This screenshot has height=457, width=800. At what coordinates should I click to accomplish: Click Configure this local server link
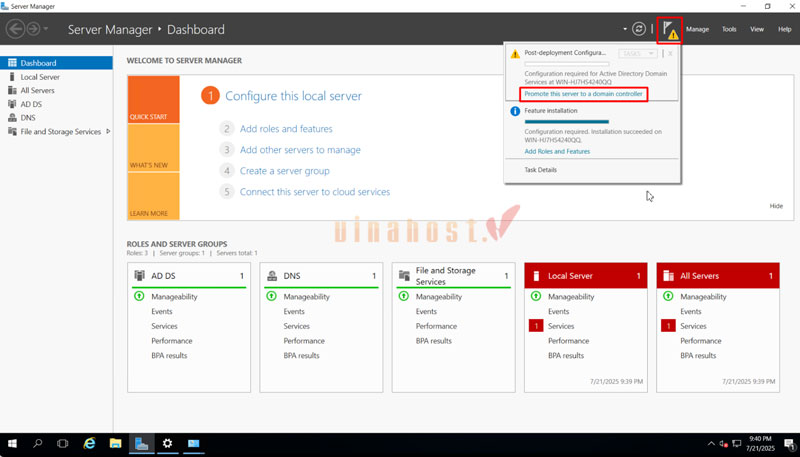click(x=293, y=96)
